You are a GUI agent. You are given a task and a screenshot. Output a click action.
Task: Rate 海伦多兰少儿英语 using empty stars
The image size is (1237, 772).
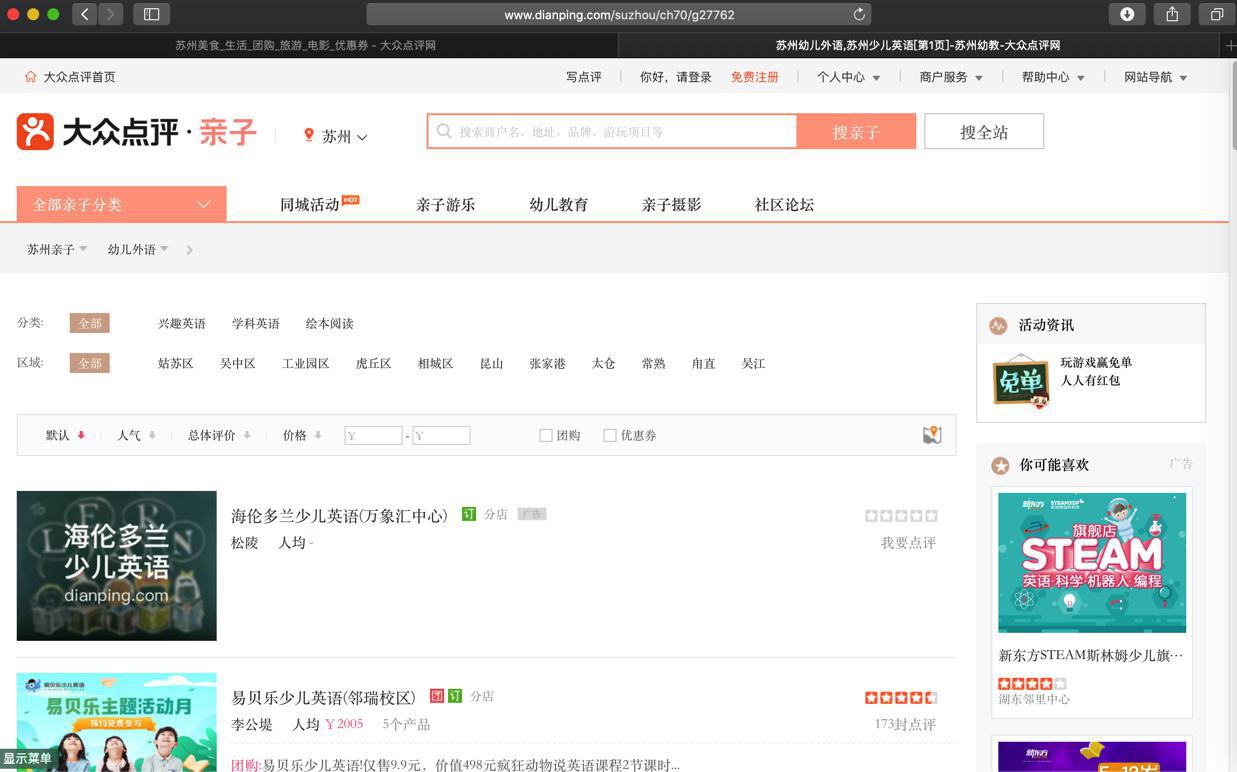(x=901, y=516)
